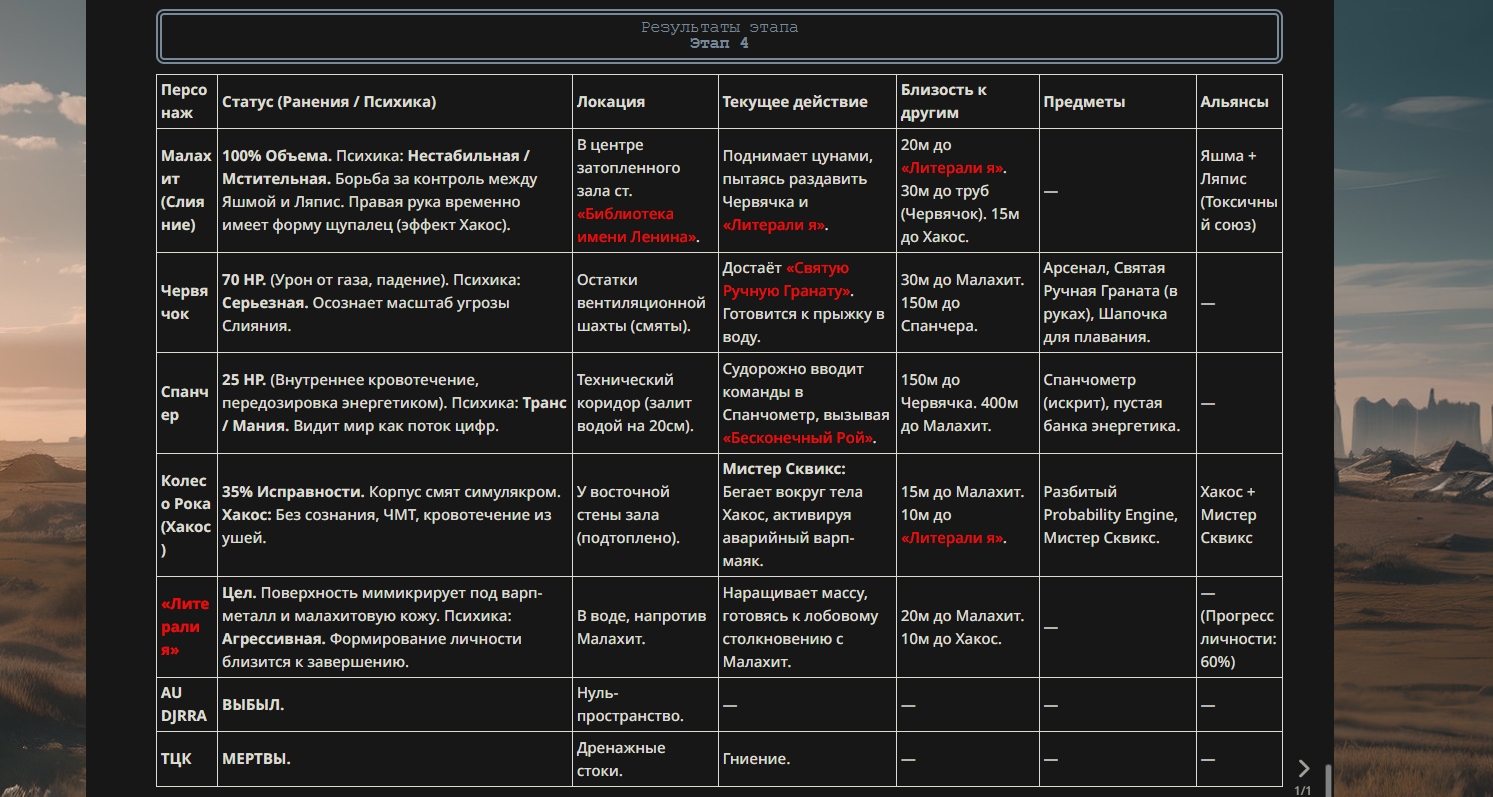Select the '(Прогресс личности: 60%)' cell
This screenshot has height=797, width=1493.
point(1239,626)
